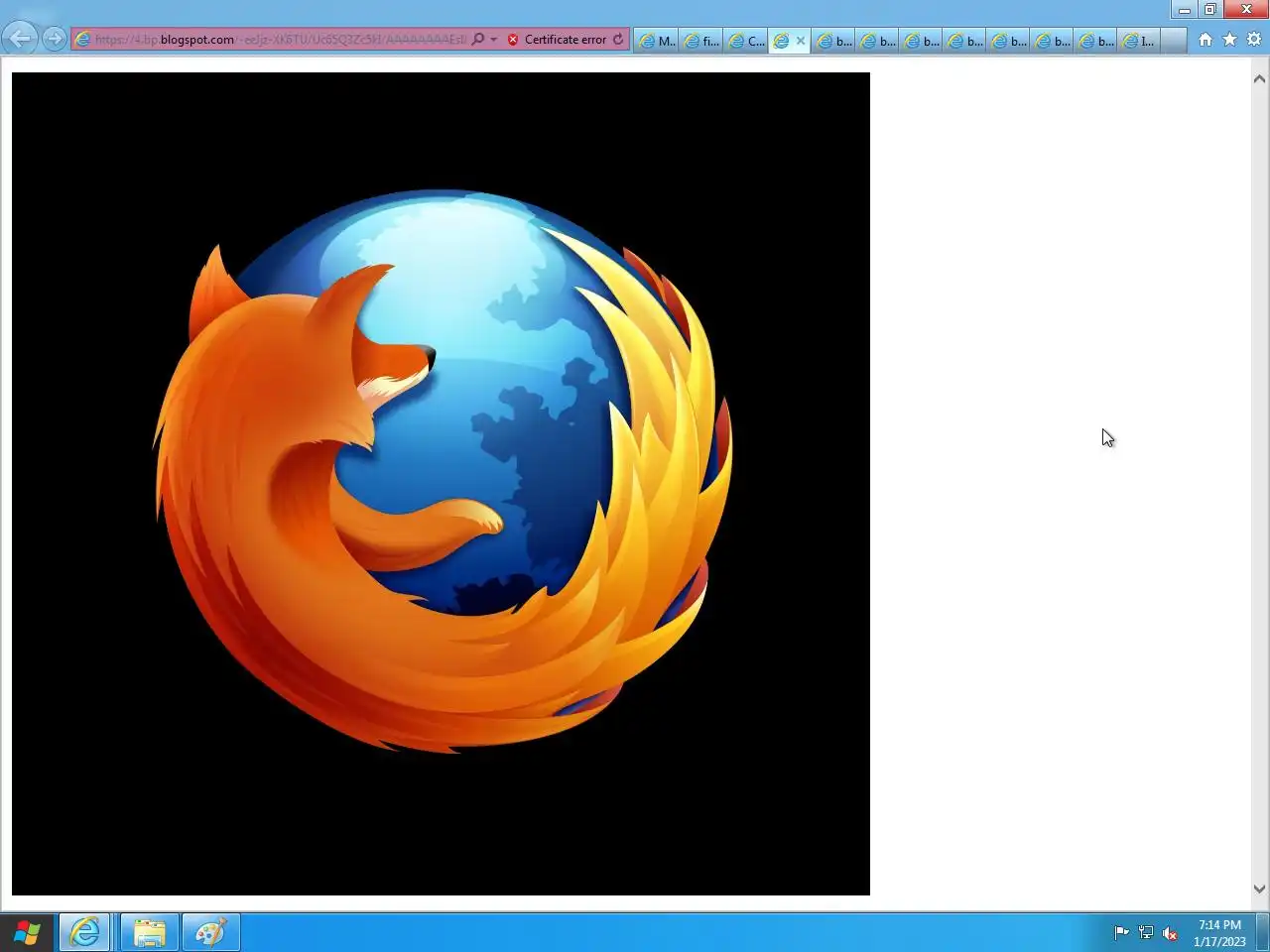Switch to the "I..." tab

[x=1139, y=41]
